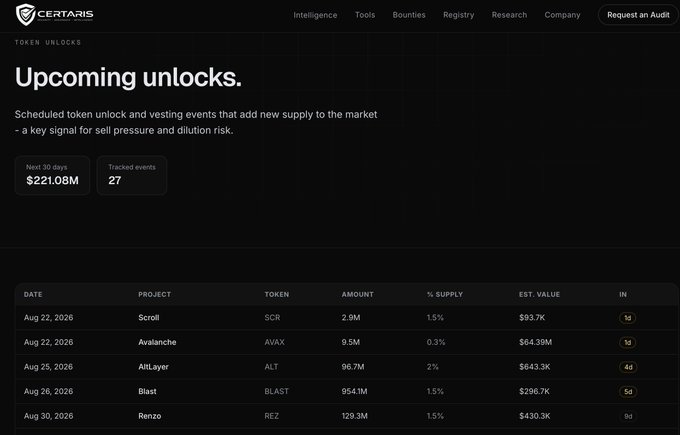Select the Blast project name

(147, 391)
